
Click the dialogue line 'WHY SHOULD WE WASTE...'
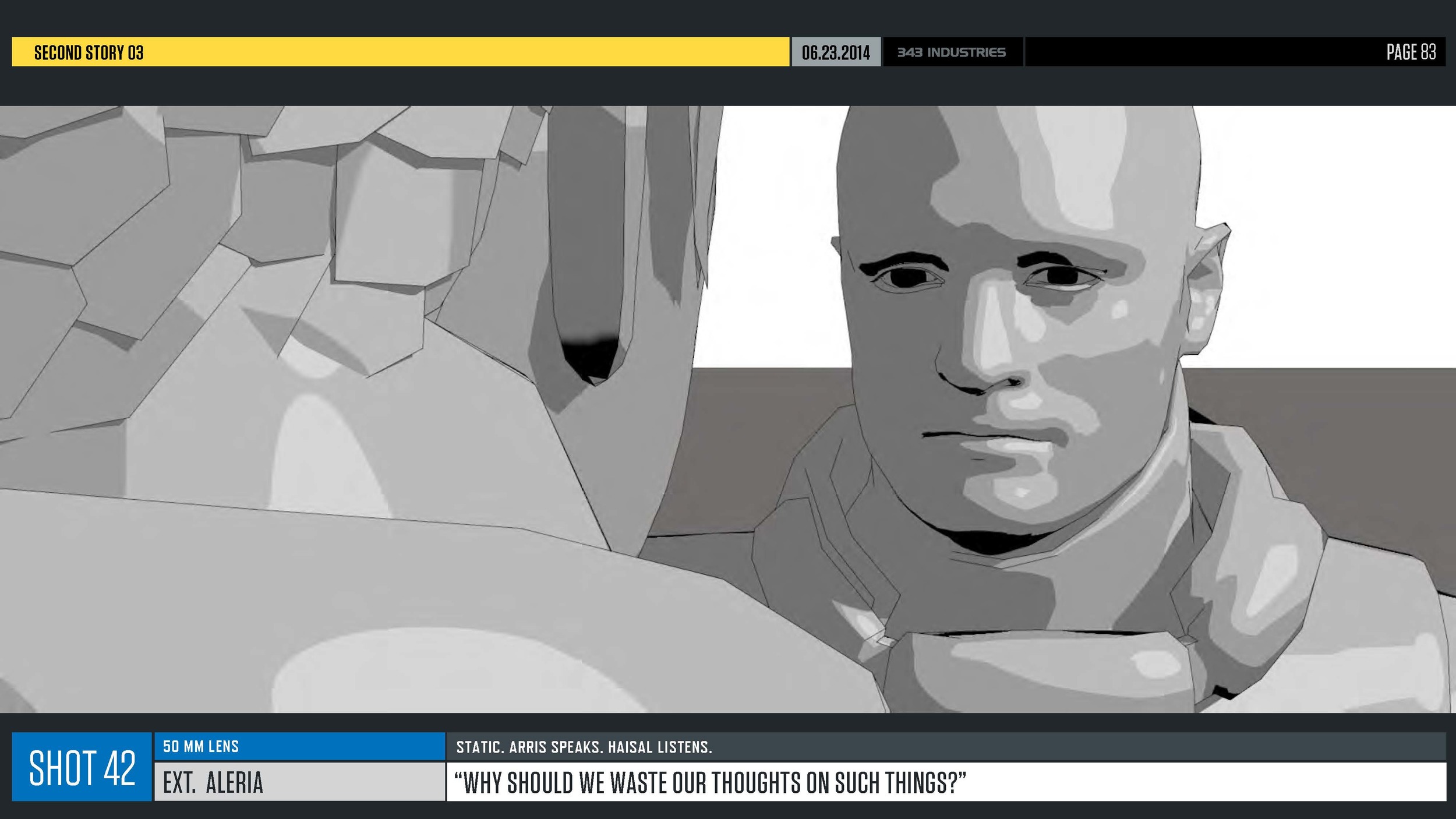(710, 783)
